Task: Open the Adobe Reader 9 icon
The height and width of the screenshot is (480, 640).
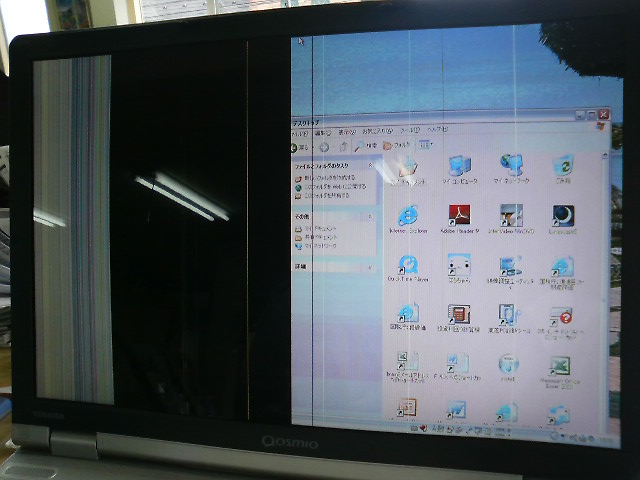Action: [x=458, y=216]
